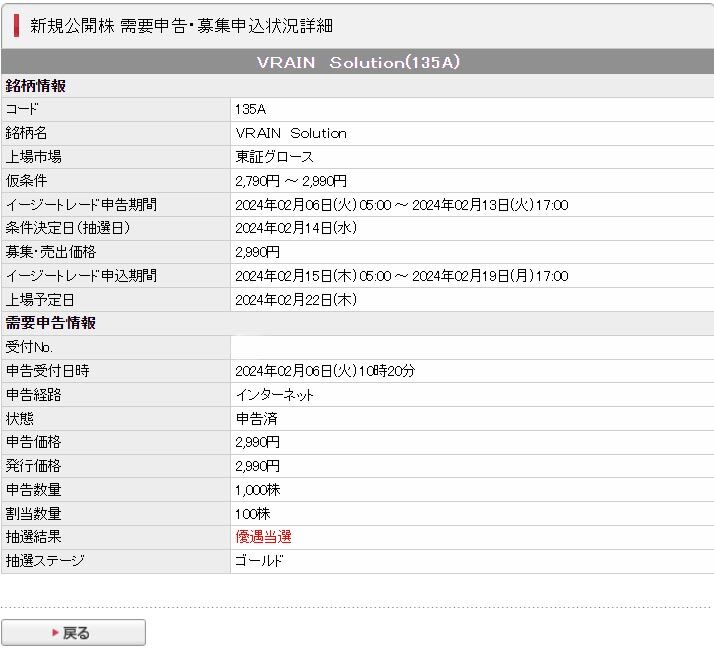Click the 上場市場 row label
Screen dimensions: 714x661
(33, 157)
